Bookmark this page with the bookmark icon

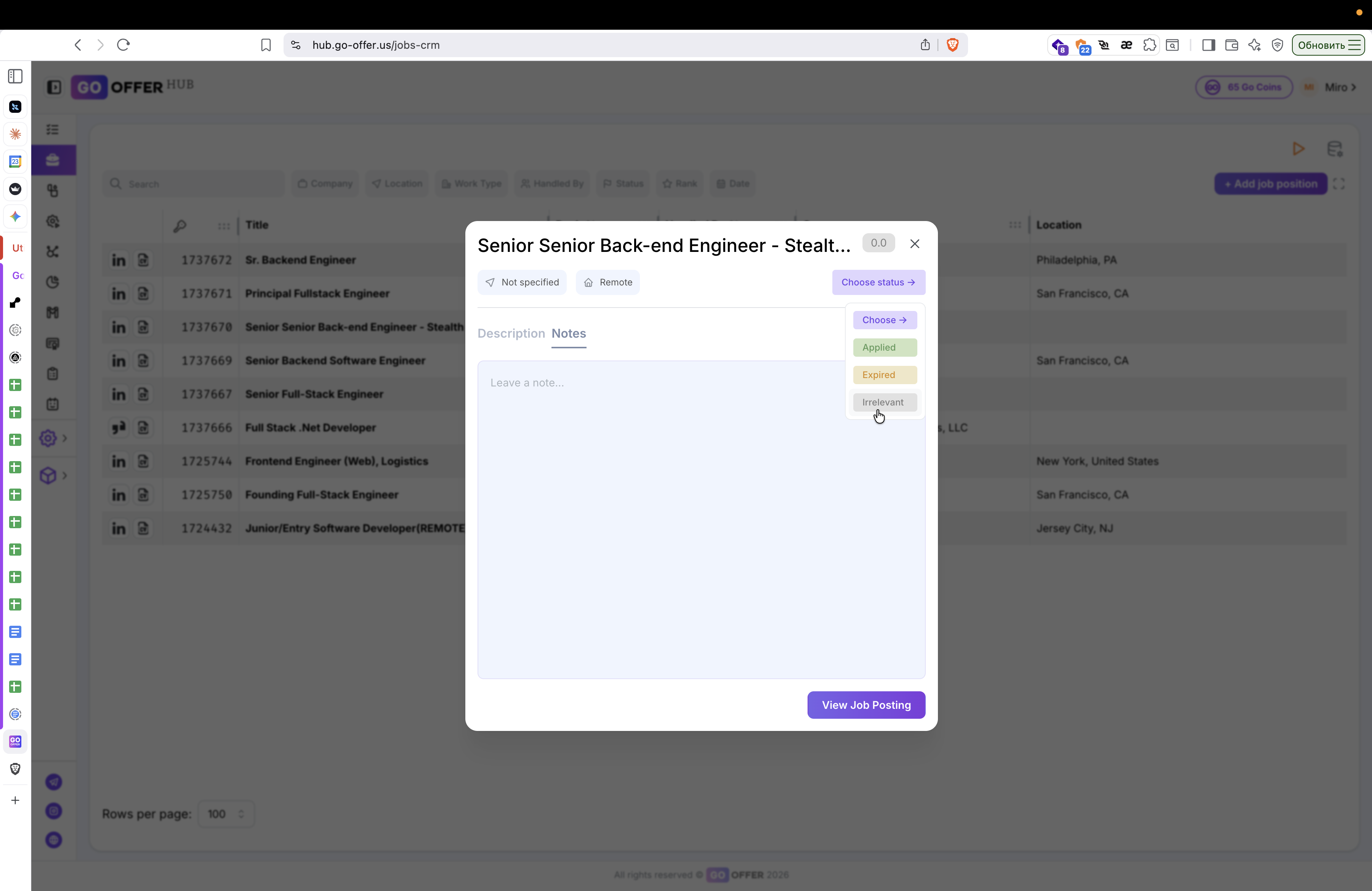coord(266,45)
